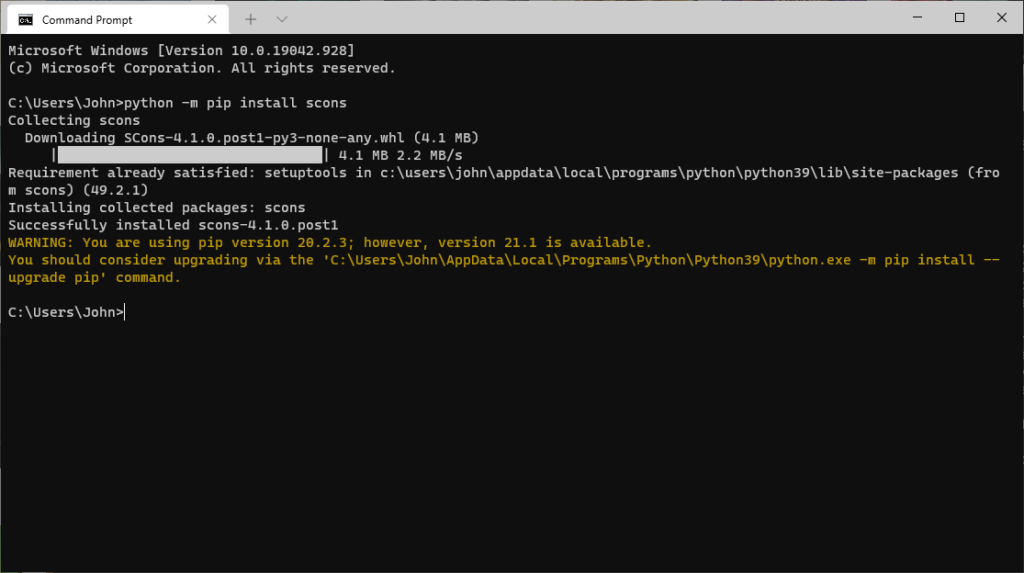The width and height of the screenshot is (1024, 573).
Task: Select the Command Prompt tab label
Action: pyautogui.click(x=87, y=20)
